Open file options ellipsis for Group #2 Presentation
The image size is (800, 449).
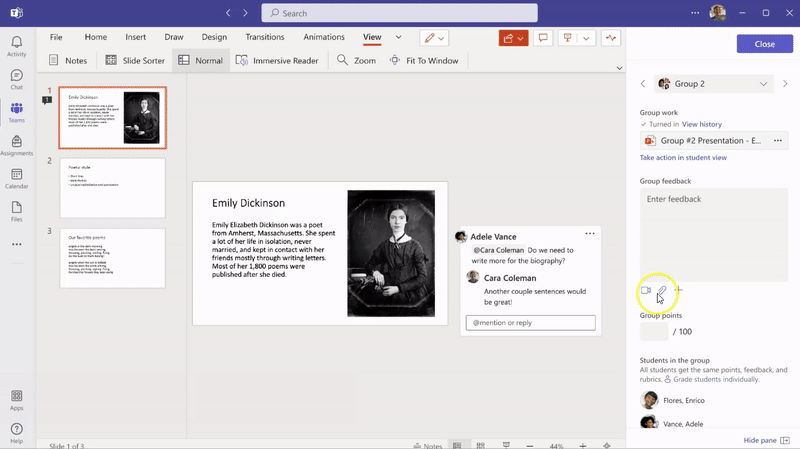tap(778, 140)
